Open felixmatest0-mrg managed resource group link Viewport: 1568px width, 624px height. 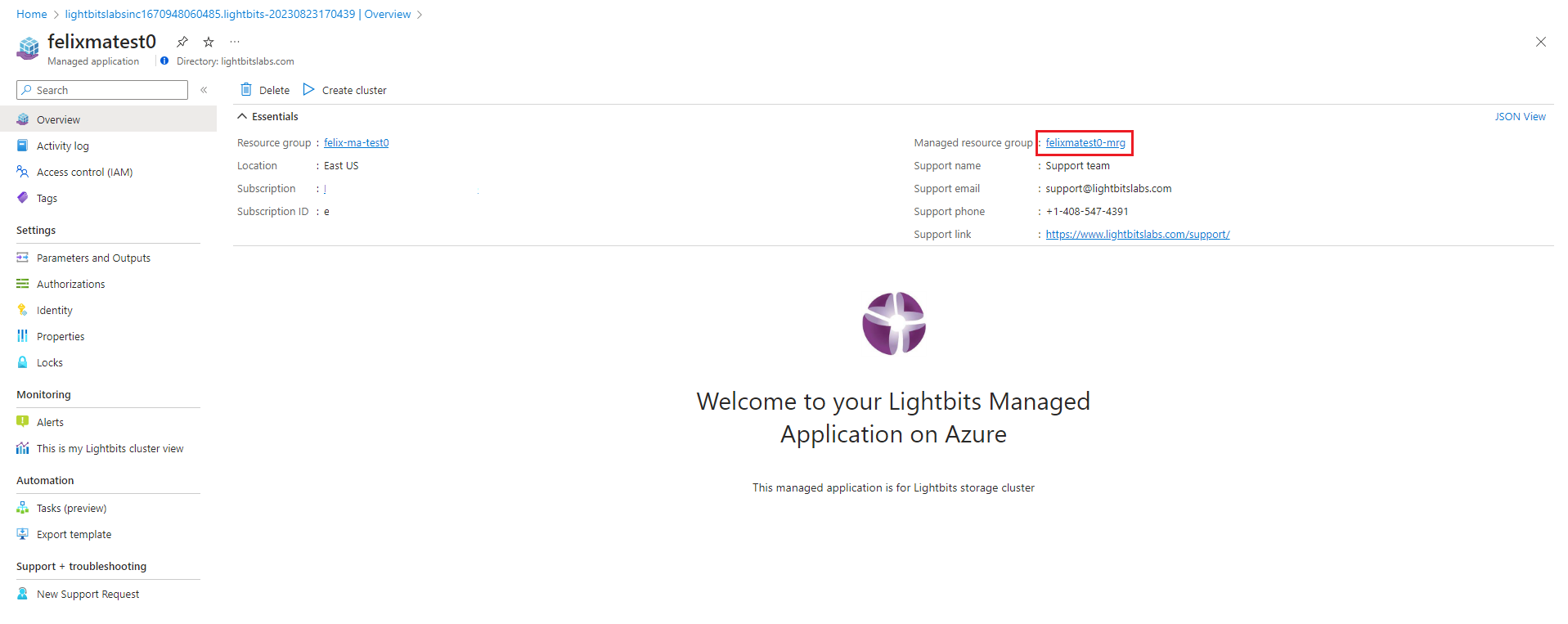point(1085,143)
